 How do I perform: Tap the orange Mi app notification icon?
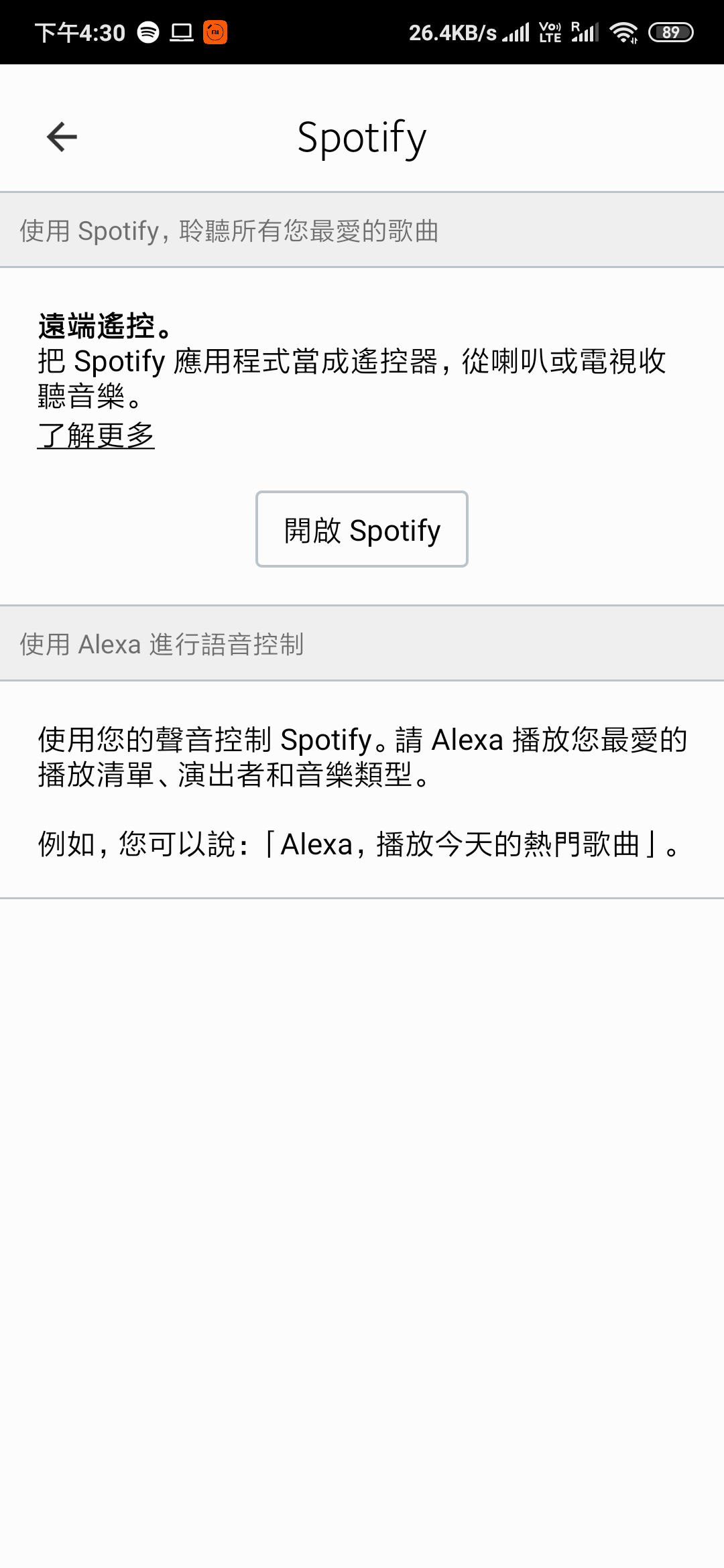215,32
